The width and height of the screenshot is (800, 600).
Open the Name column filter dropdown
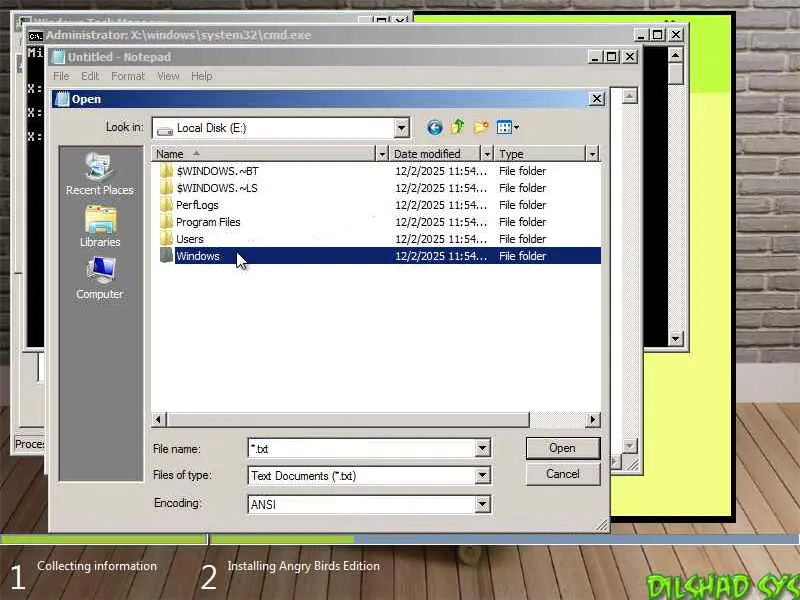(x=382, y=154)
